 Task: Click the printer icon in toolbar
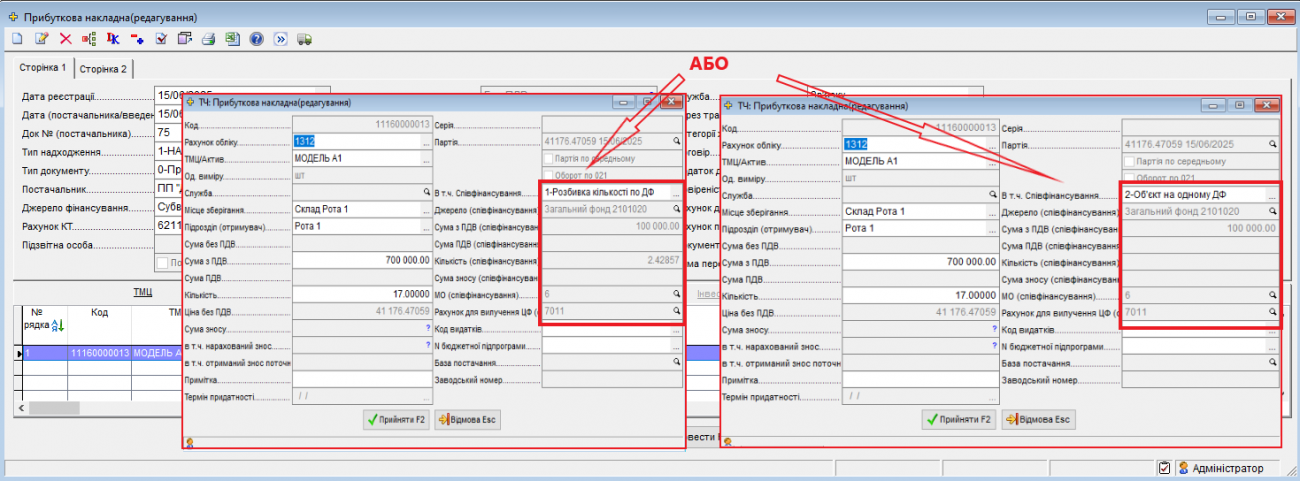209,39
